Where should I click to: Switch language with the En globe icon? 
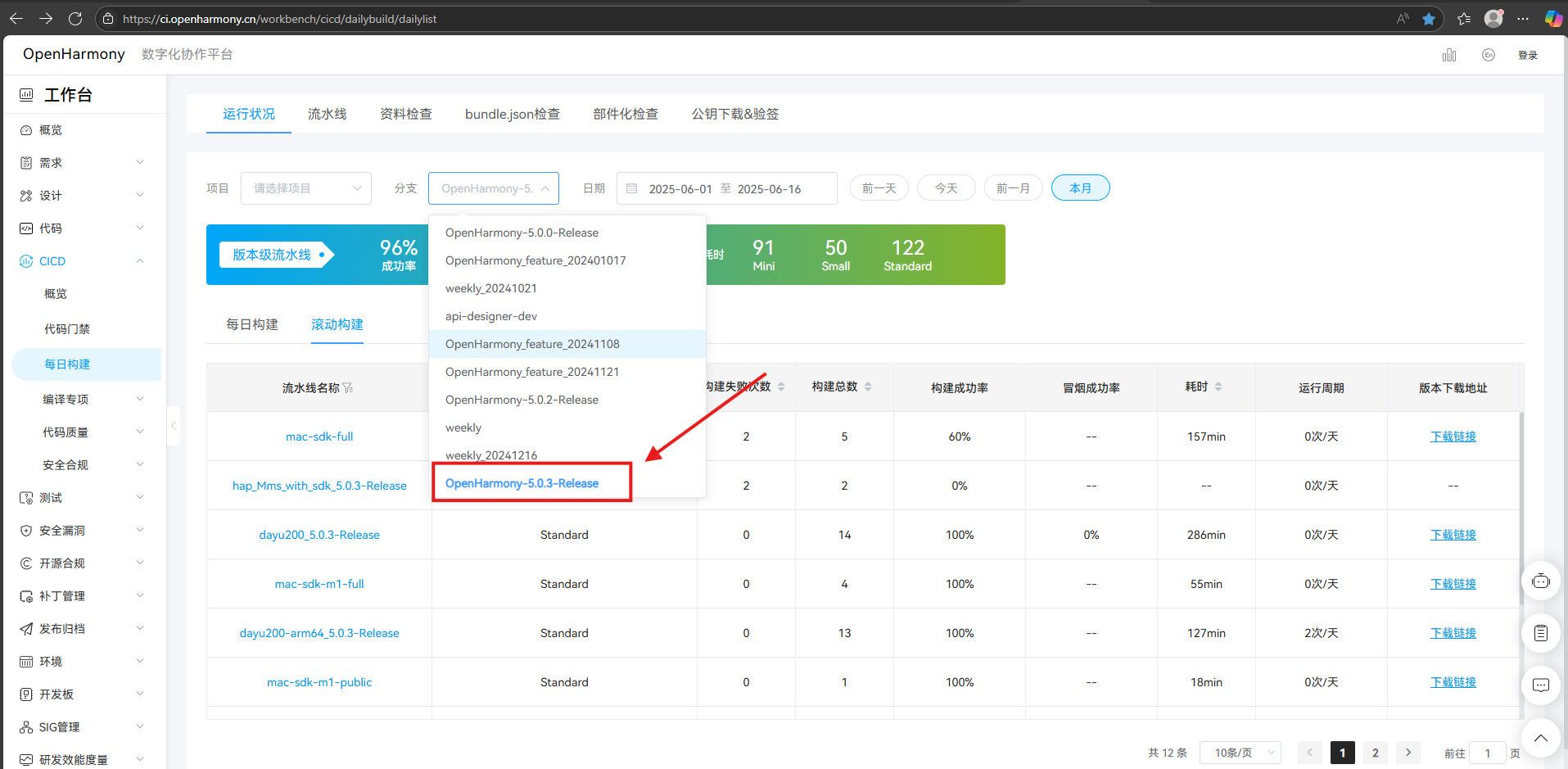[x=1488, y=55]
